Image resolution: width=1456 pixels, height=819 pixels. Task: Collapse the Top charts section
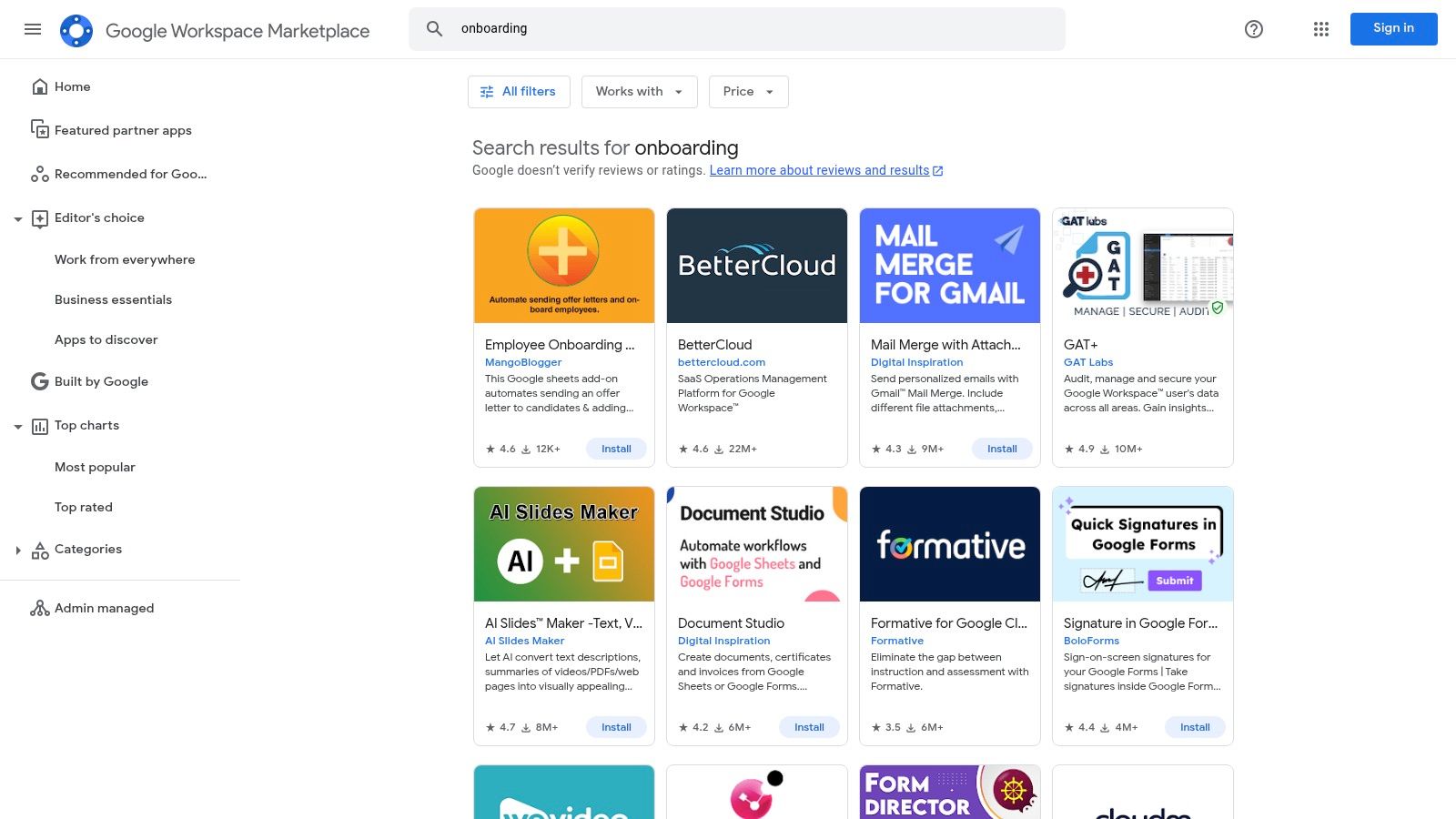click(x=18, y=426)
